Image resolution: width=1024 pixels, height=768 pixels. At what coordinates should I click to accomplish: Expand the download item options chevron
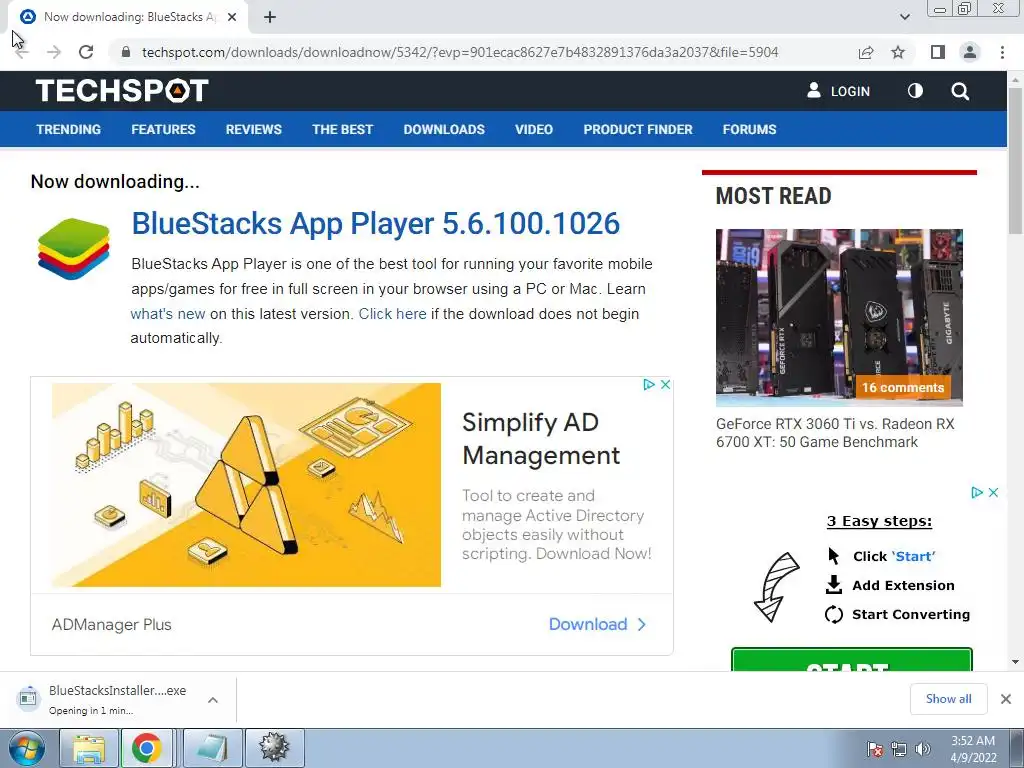tap(213, 700)
